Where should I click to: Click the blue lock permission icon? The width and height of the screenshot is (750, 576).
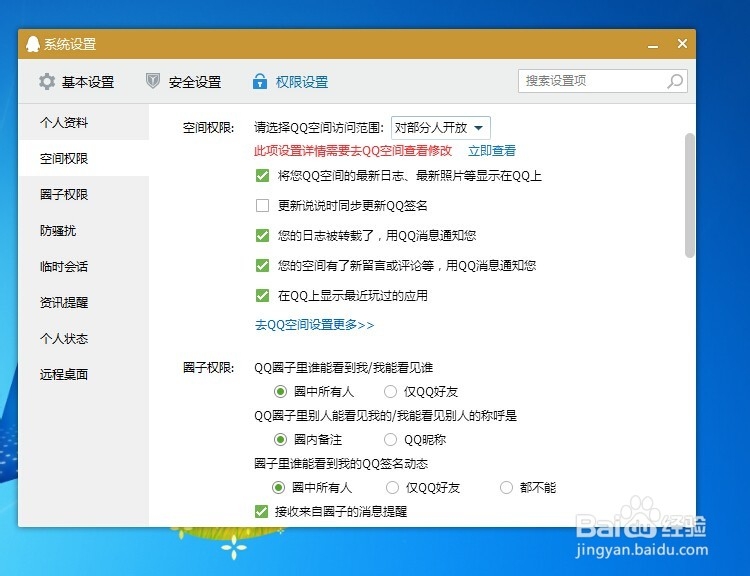coord(260,81)
